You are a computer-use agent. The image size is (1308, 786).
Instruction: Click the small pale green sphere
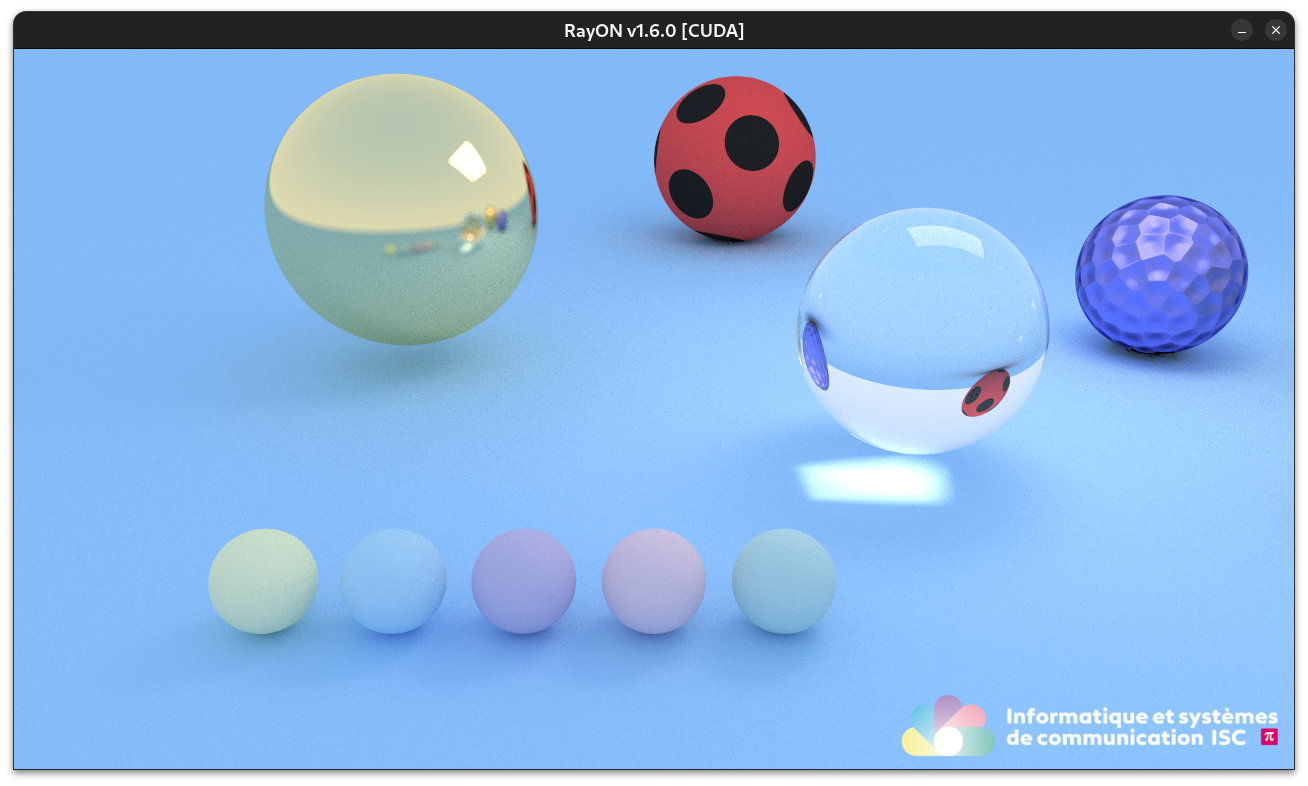point(263,581)
